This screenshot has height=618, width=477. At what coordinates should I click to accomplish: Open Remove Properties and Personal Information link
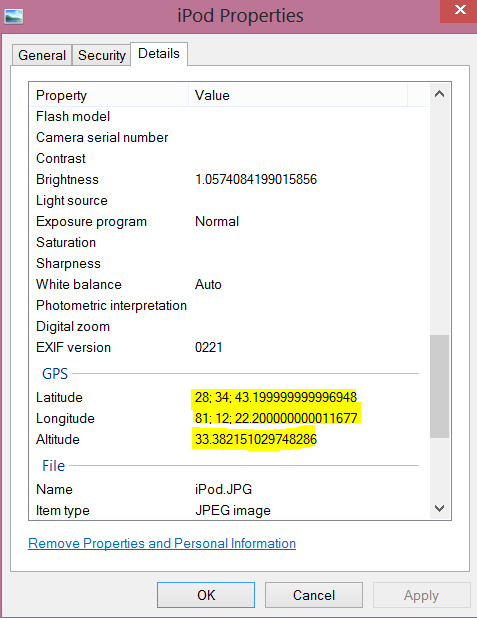[x=162, y=544]
